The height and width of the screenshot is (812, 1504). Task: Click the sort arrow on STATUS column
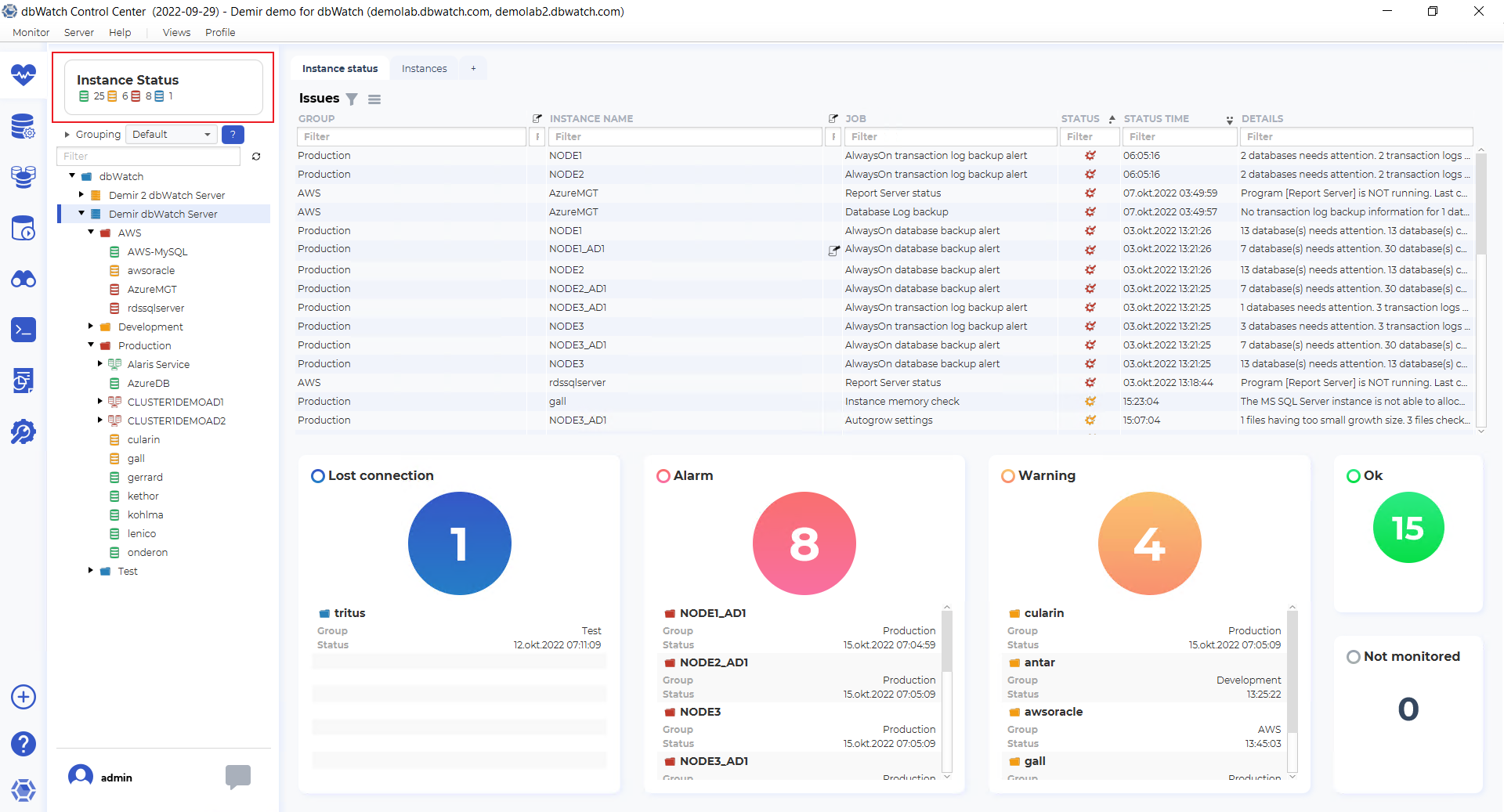1112,119
